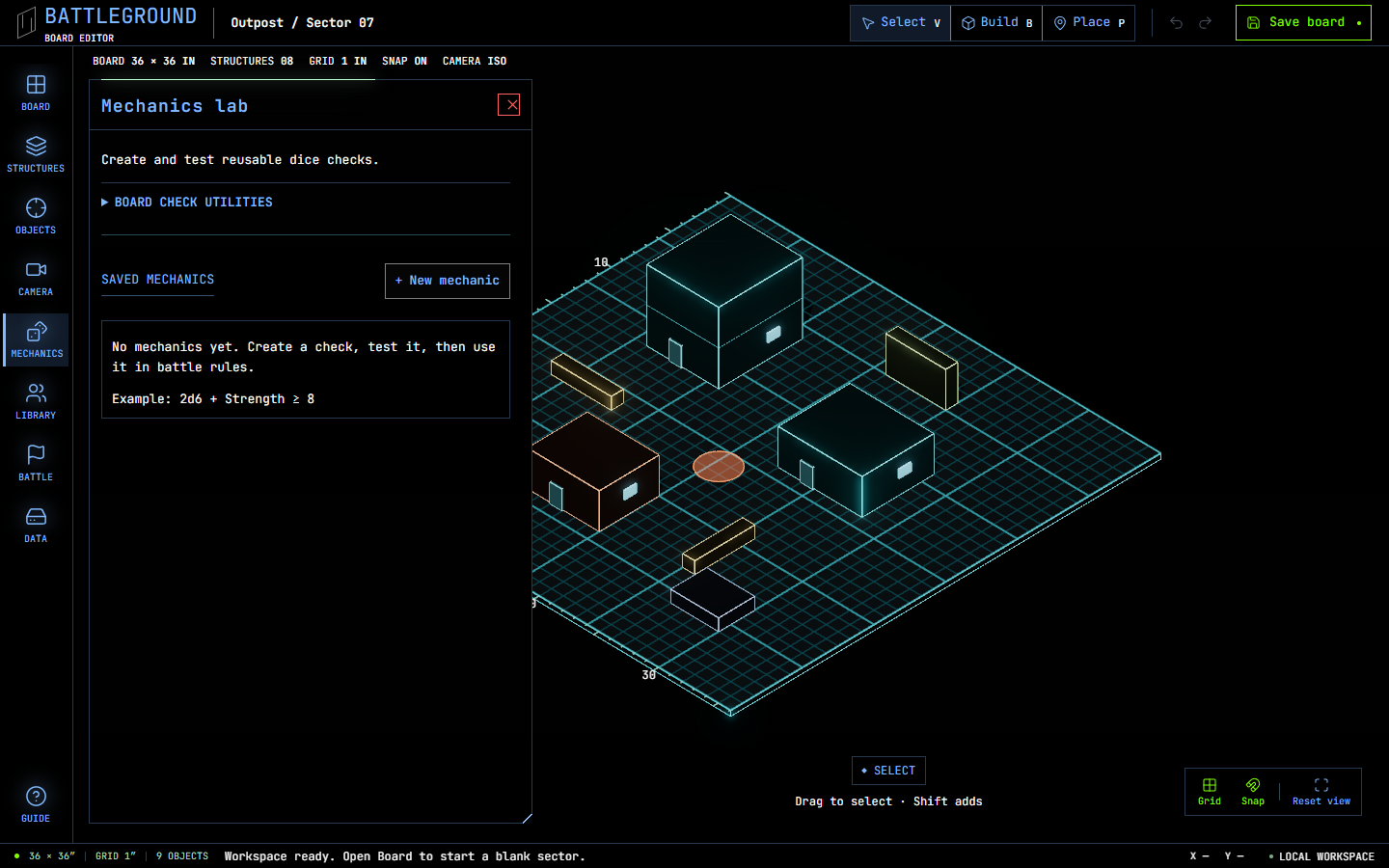The height and width of the screenshot is (868, 1389).
Task: Open the Board panel in sidebar
Action: [36, 94]
